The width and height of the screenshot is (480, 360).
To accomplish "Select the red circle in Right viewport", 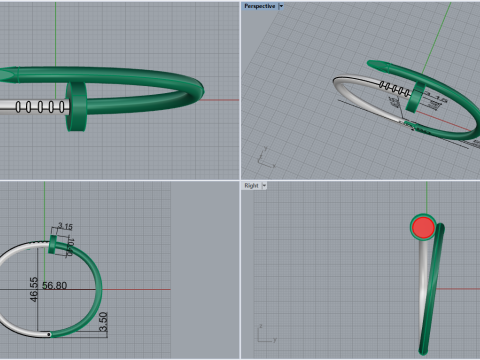I will [423, 227].
